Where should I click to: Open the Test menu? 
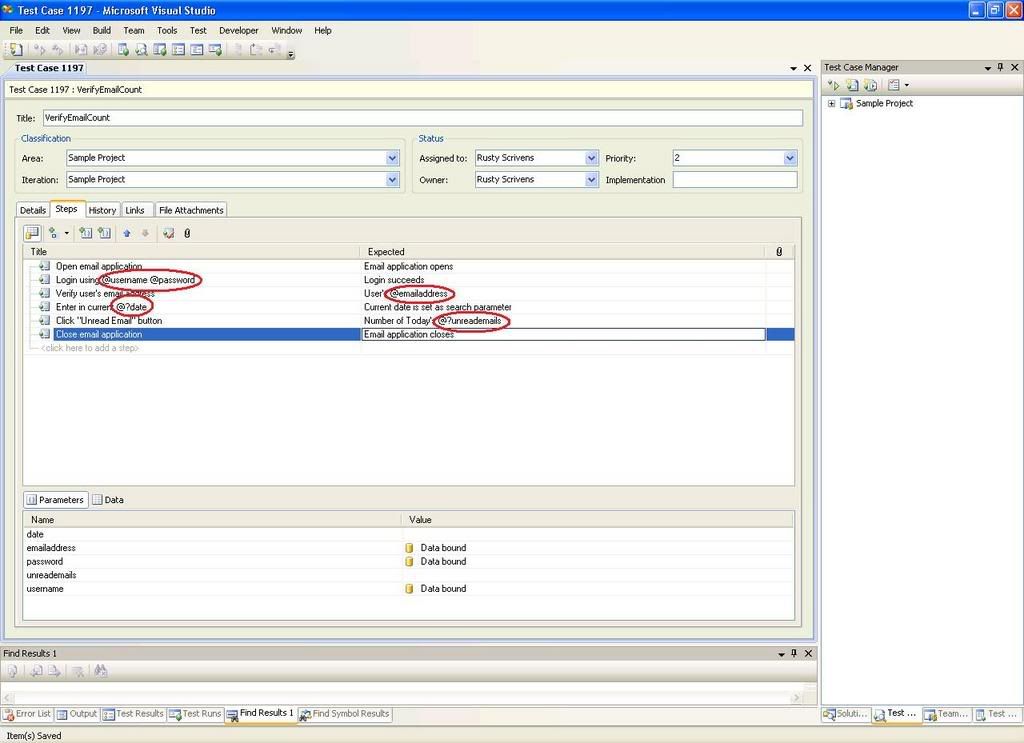click(198, 30)
